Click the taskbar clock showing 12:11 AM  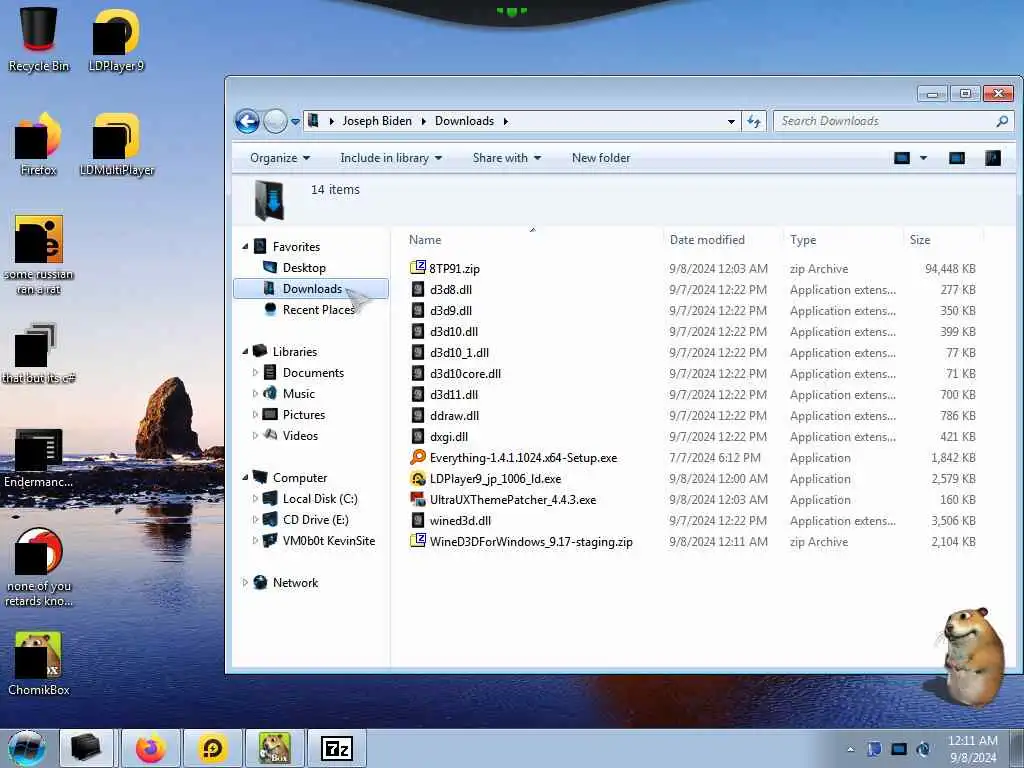(972, 749)
